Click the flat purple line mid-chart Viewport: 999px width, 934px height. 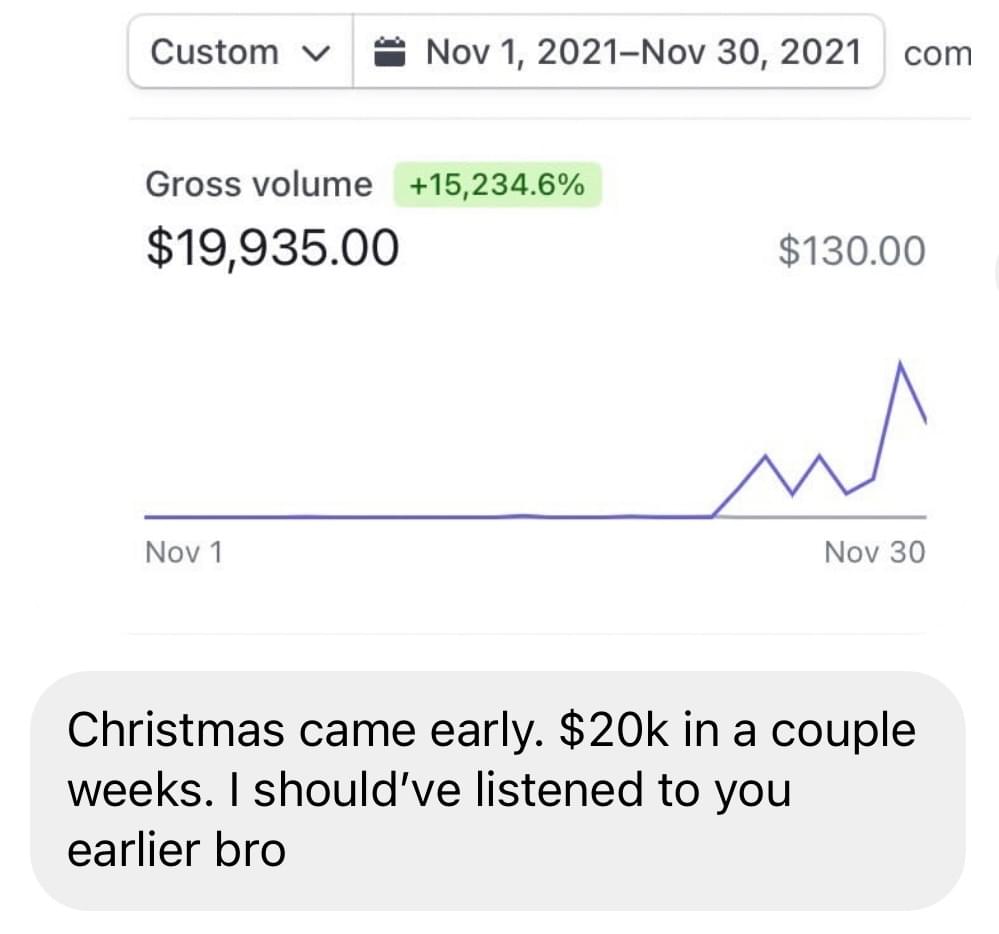point(430,516)
